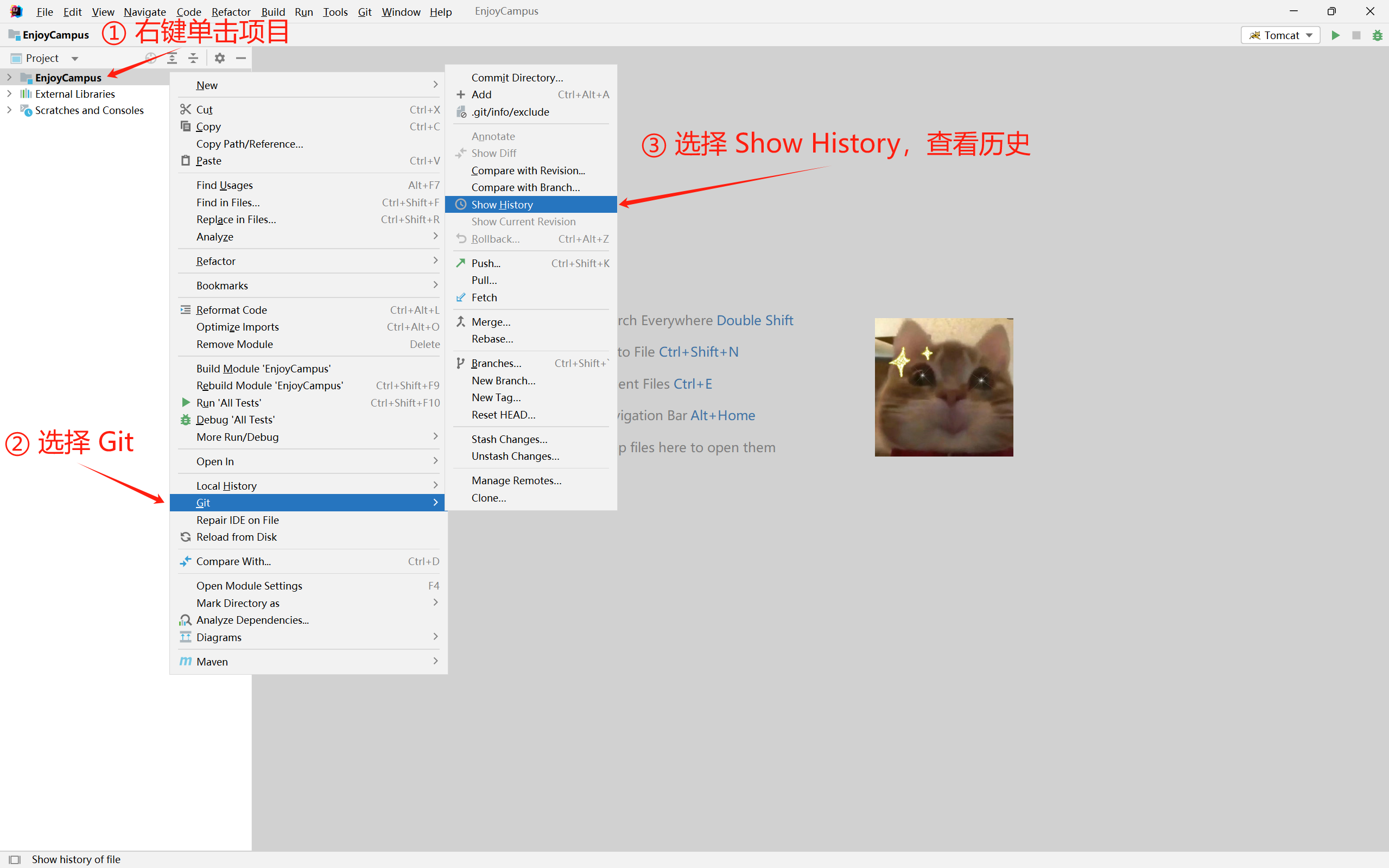1389x868 pixels.
Task: Open the Build menu
Action: 273,11
